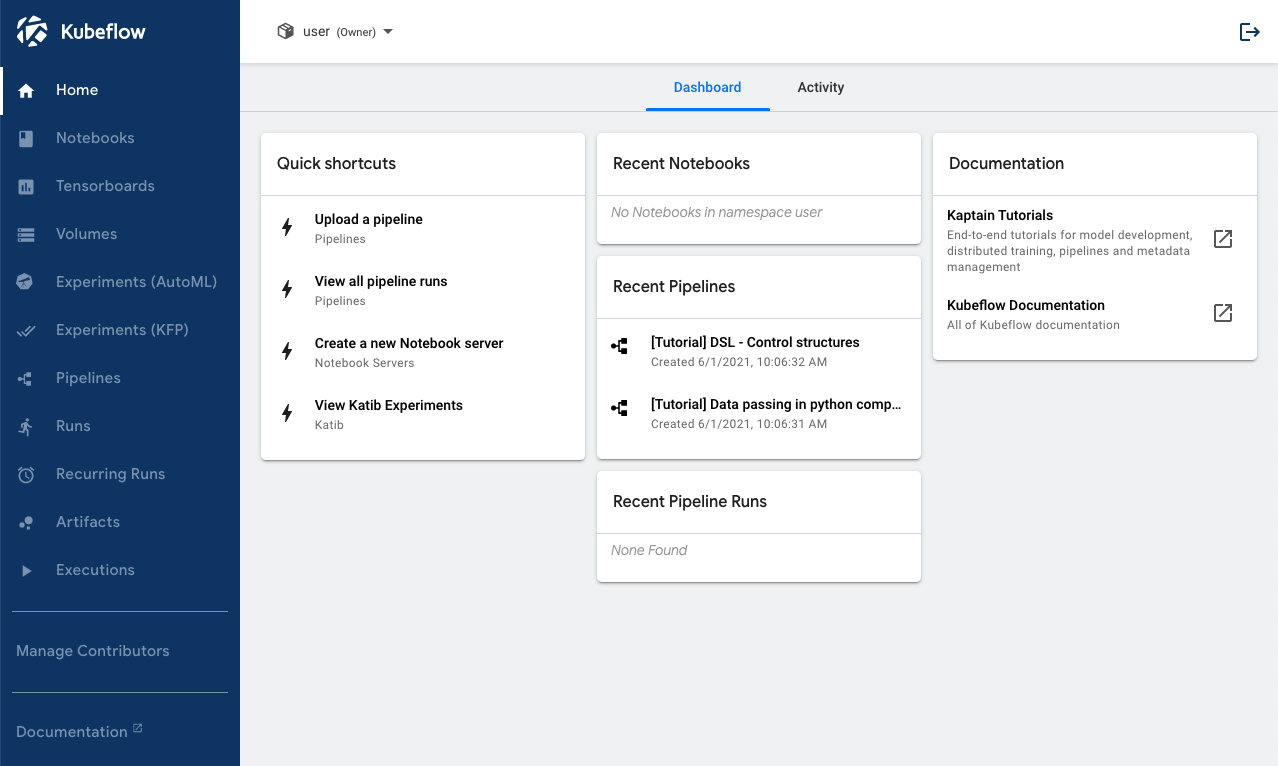This screenshot has width=1278, height=766.
Task: Click the Artifacts bubble icon
Action: click(x=26, y=522)
